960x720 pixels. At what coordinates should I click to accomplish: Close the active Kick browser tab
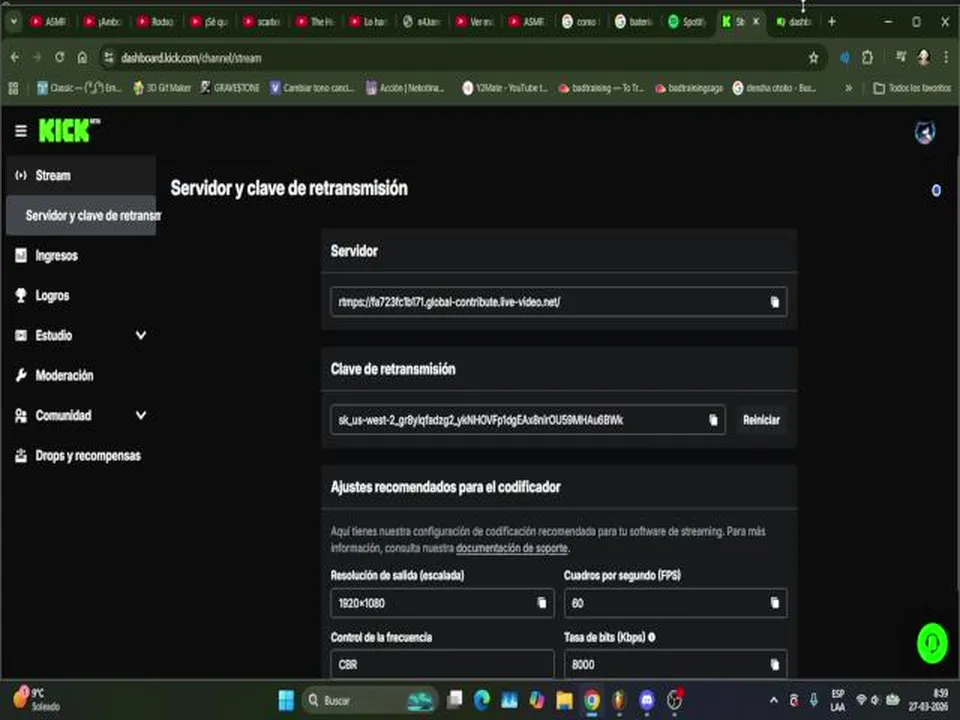pyautogui.click(x=756, y=21)
